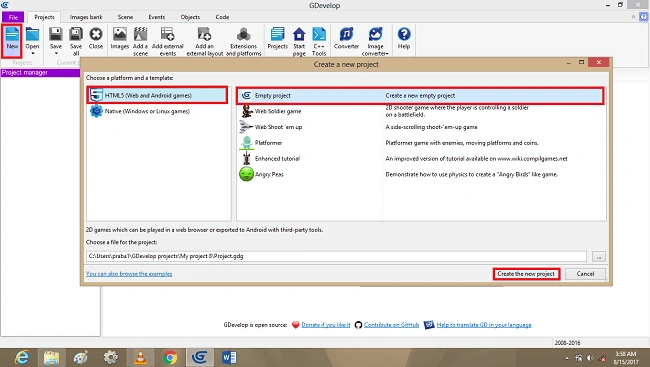Switch to the Images bank tab
This screenshot has width=650, height=367.
pos(86,17)
